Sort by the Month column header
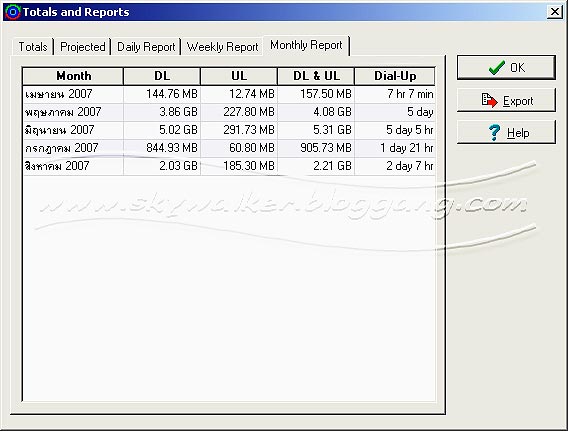568x431 pixels. [x=73, y=76]
